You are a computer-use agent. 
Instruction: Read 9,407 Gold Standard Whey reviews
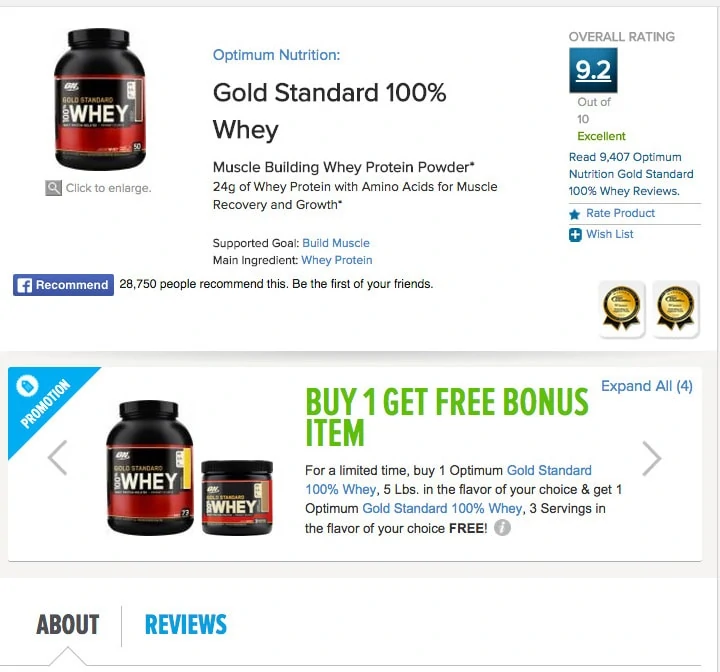(x=631, y=174)
